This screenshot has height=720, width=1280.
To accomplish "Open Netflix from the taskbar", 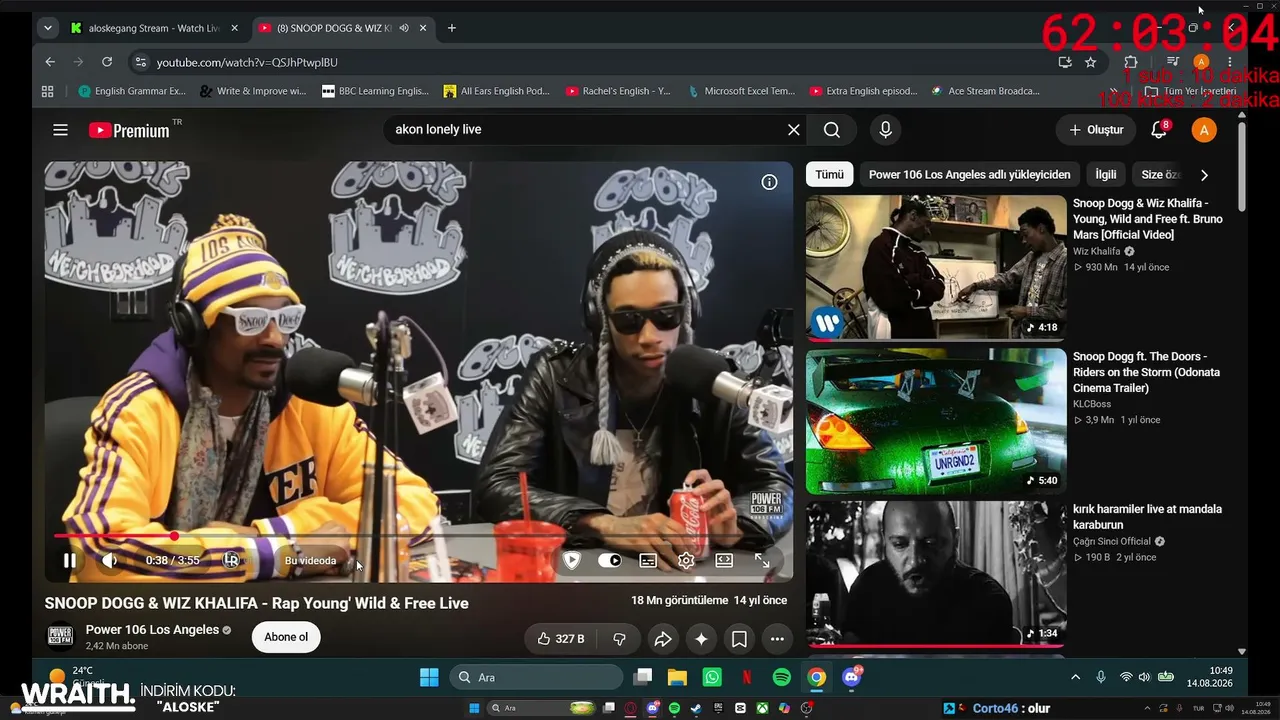I will pos(747,677).
